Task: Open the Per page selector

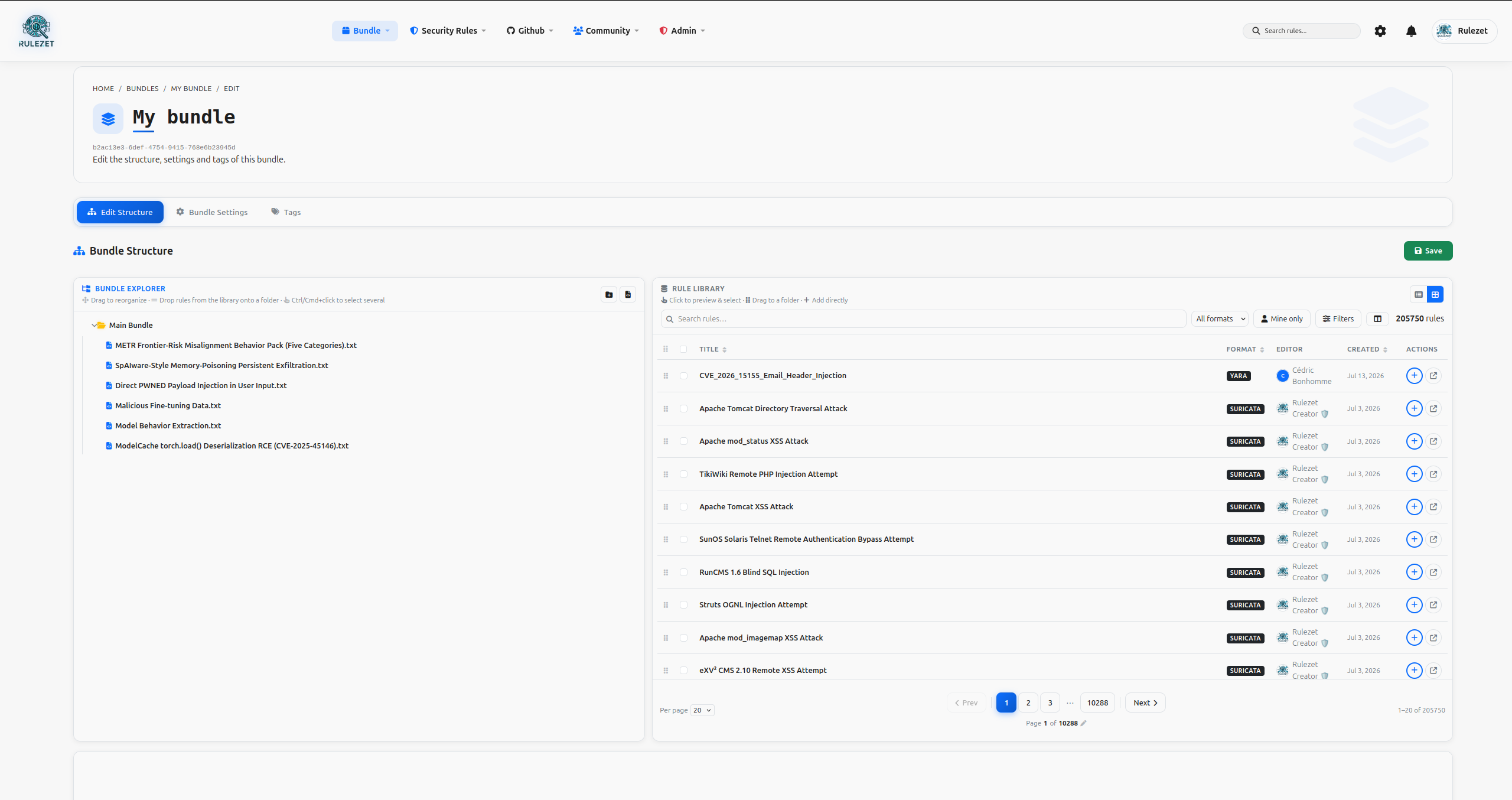Action: tap(702, 710)
